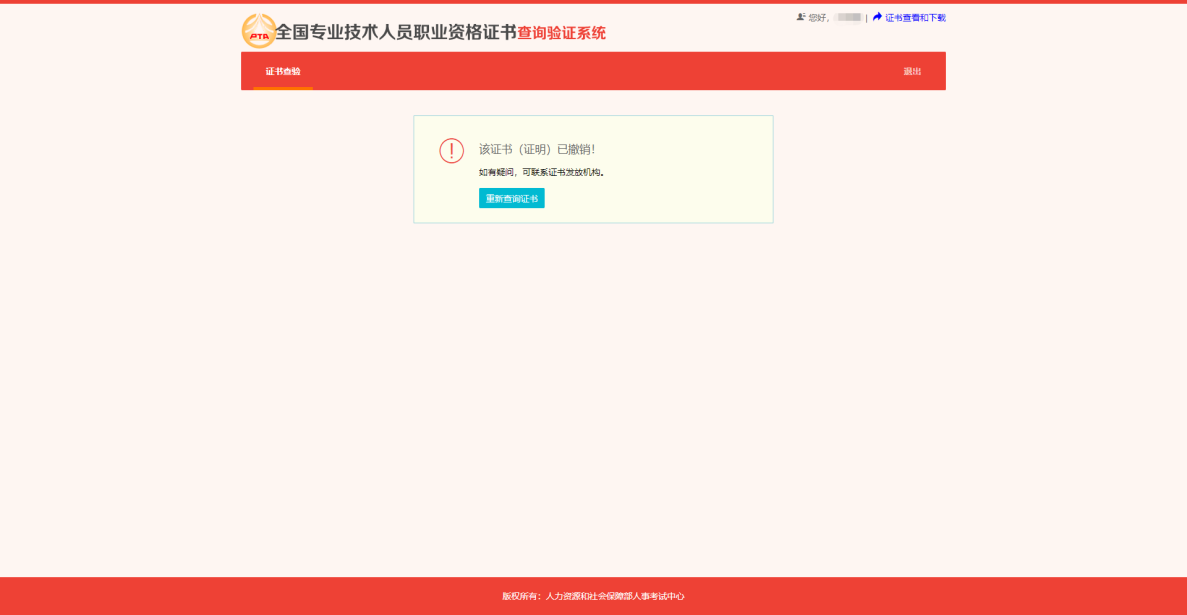
Task: Click the red navigation bar
Action: tap(600, 71)
